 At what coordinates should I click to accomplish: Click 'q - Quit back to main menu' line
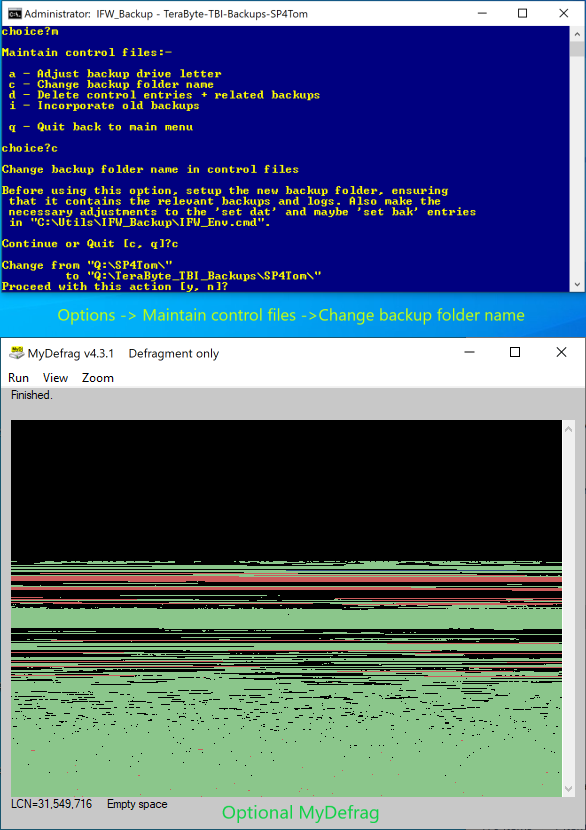tap(101, 127)
